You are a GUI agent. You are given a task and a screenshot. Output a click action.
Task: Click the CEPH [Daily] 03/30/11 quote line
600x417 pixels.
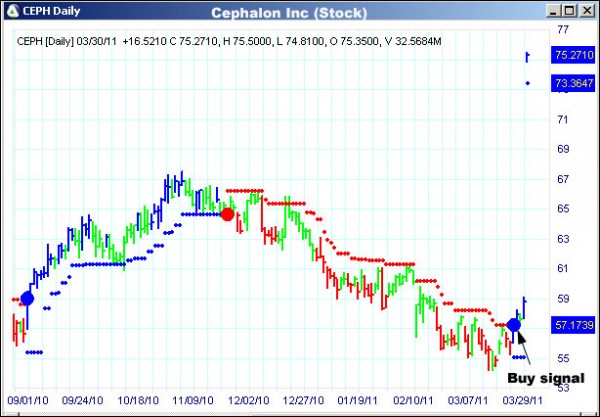(x=229, y=41)
